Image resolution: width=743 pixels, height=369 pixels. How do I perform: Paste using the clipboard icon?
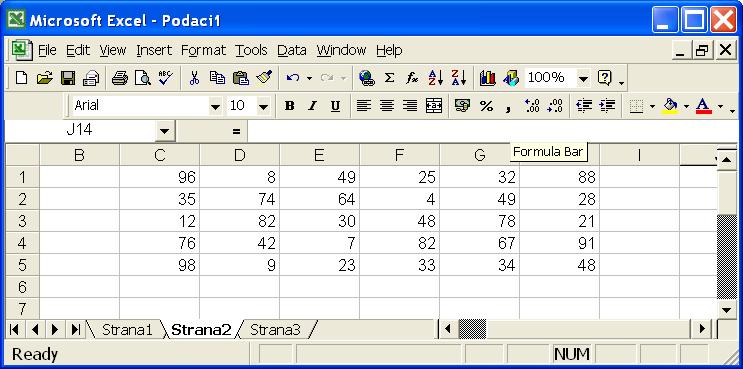241,78
